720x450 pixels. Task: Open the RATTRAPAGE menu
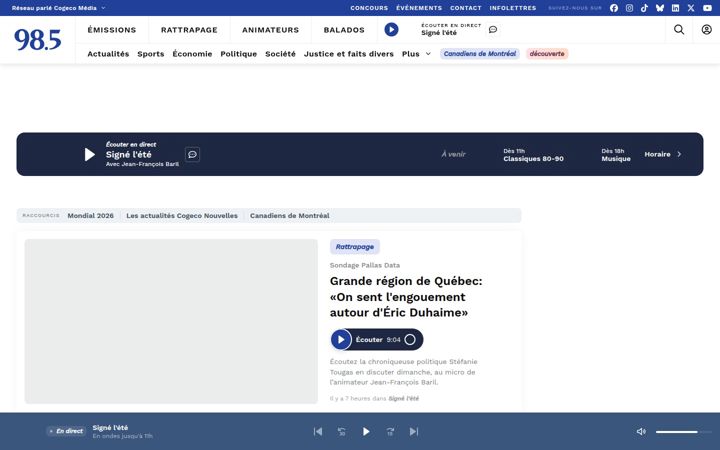(189, 30)
